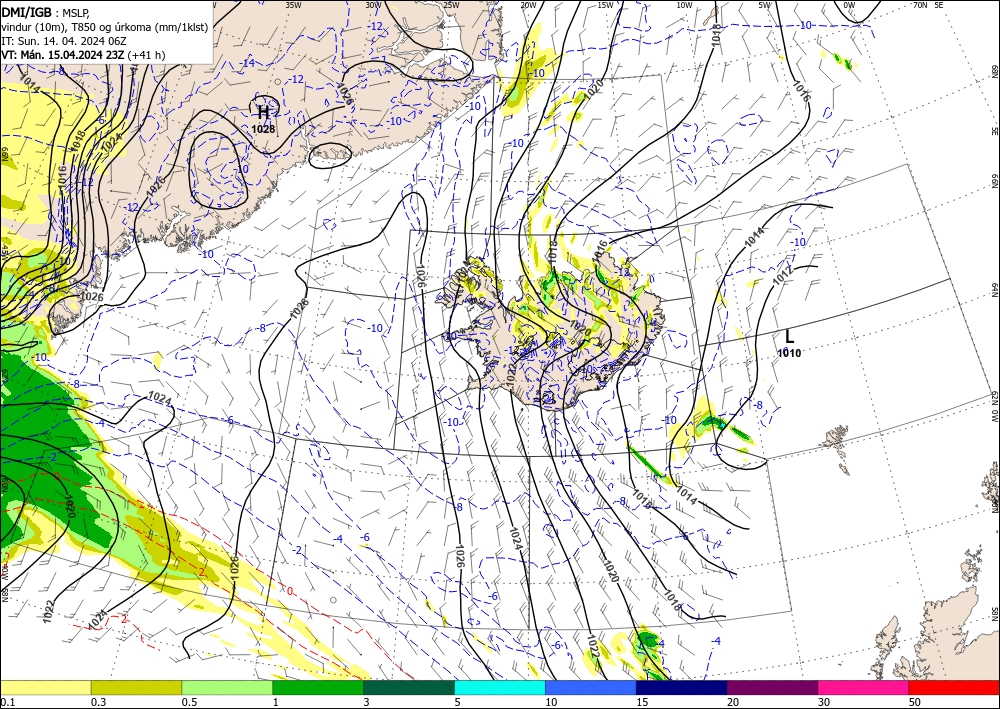Select the purple 20 mm legend swatch
This screenshot has width=1000, height=709.
772,687
